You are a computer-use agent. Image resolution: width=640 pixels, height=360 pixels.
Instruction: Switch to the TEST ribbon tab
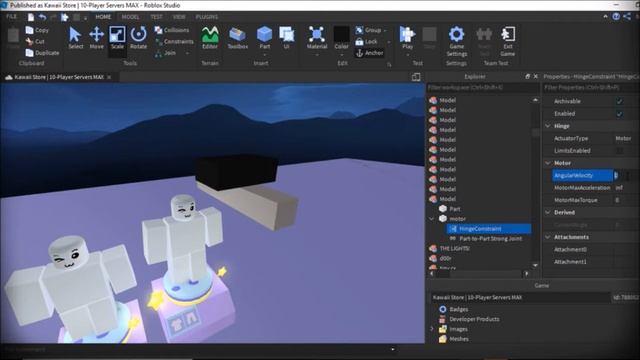(156, 17)
